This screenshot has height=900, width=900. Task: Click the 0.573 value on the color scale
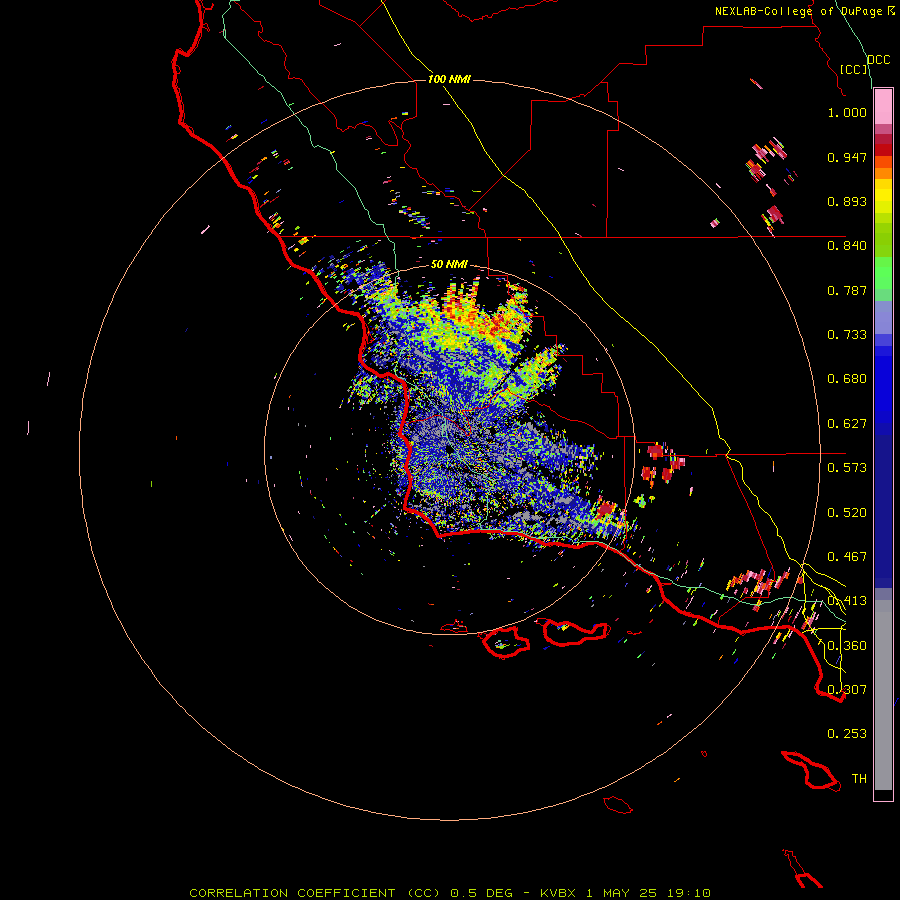(847, 468)
